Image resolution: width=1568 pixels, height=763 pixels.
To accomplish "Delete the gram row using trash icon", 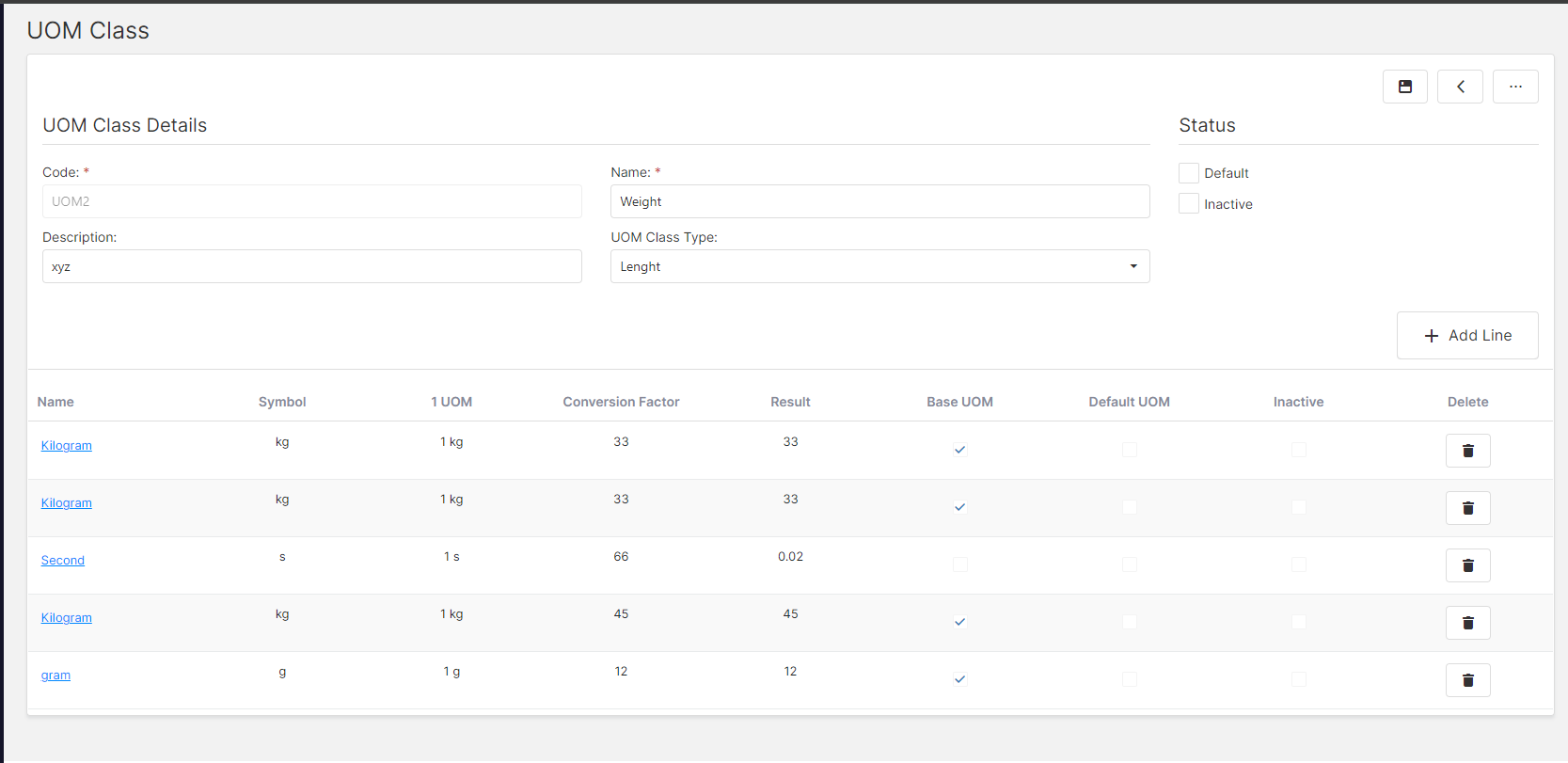I will click(x=1467, y=680).
